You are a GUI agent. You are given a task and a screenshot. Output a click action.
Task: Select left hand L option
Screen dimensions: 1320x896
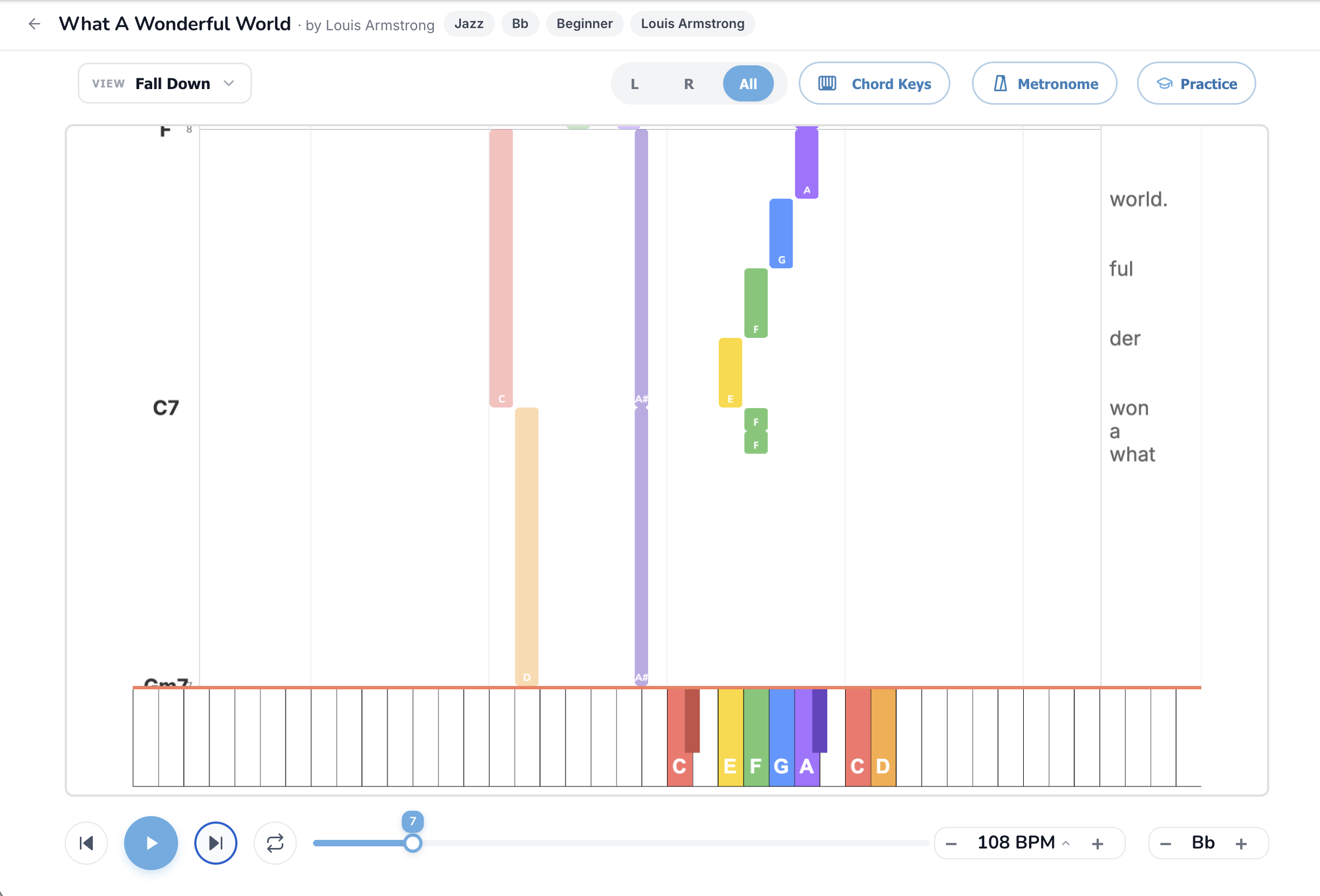(635, 84)
